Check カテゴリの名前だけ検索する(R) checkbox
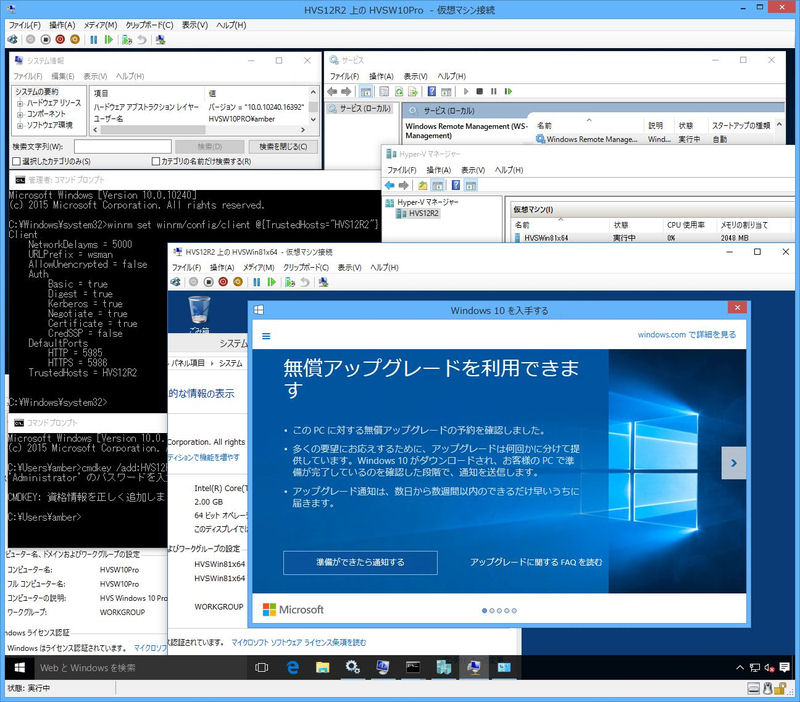800x702 pixels. click(x=156, y=161)
